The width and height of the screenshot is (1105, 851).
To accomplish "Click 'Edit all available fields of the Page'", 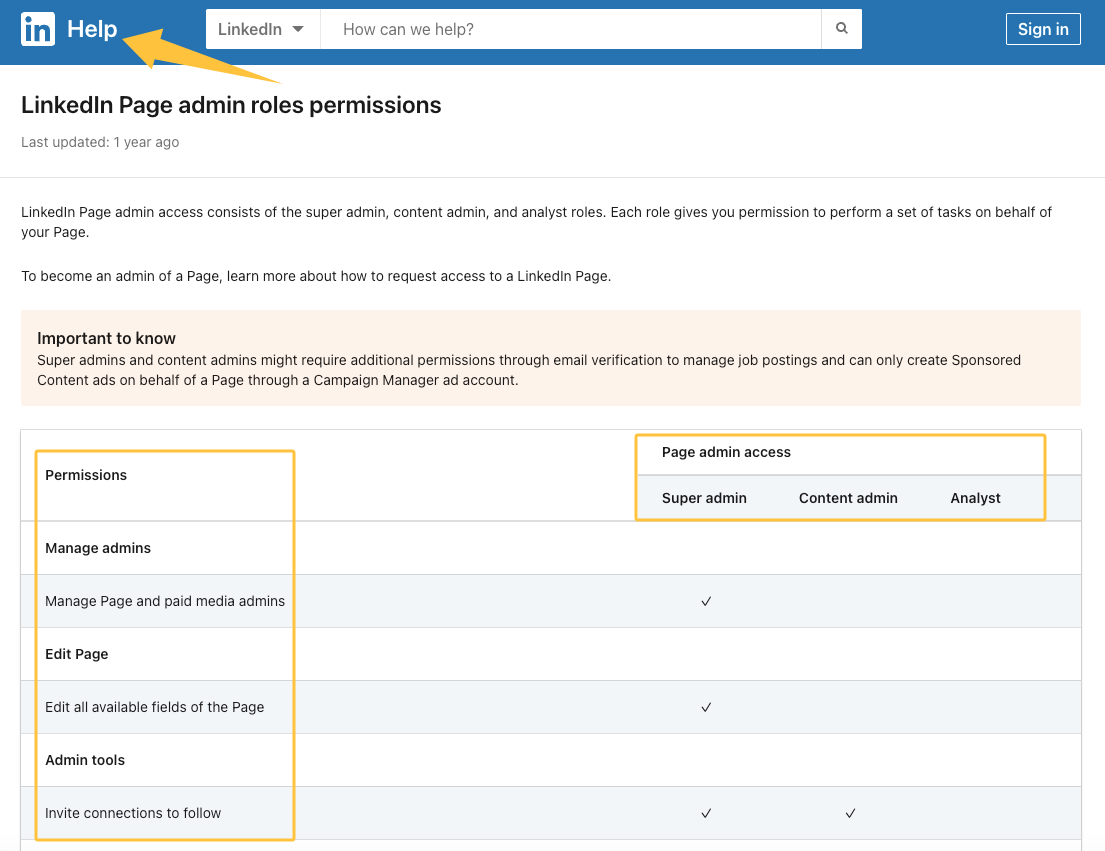I will tap(154, 707).
